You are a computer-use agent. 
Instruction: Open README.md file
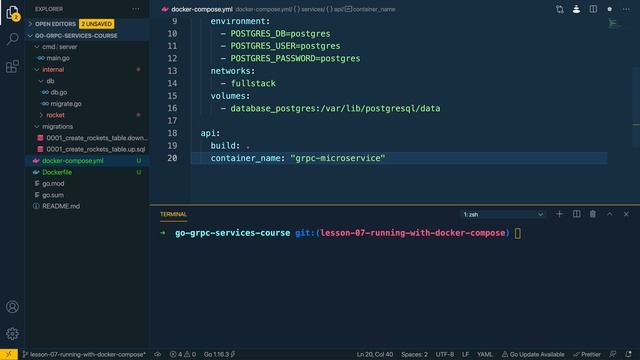tap(61, 206)
